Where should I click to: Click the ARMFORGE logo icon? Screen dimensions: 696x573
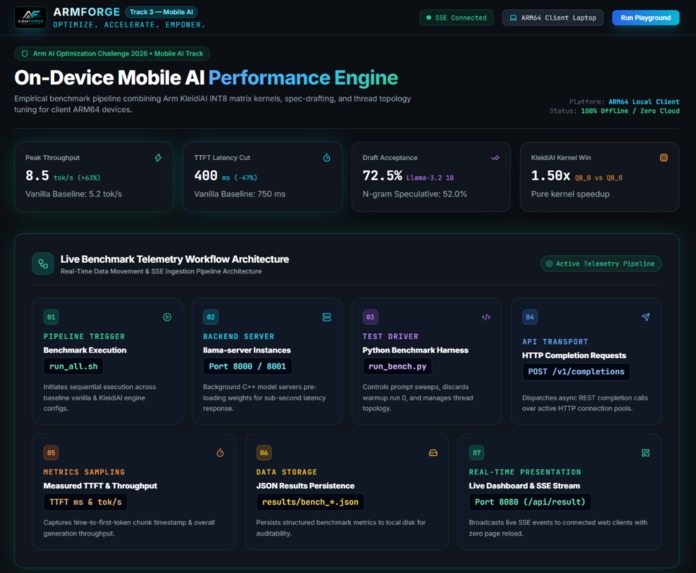30,18
